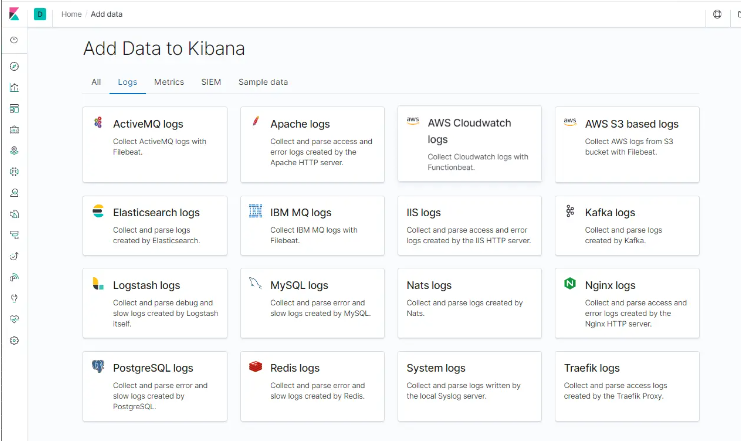741x441 pixels.
Task: Click the Kafka logo icon
Action: 570,211
